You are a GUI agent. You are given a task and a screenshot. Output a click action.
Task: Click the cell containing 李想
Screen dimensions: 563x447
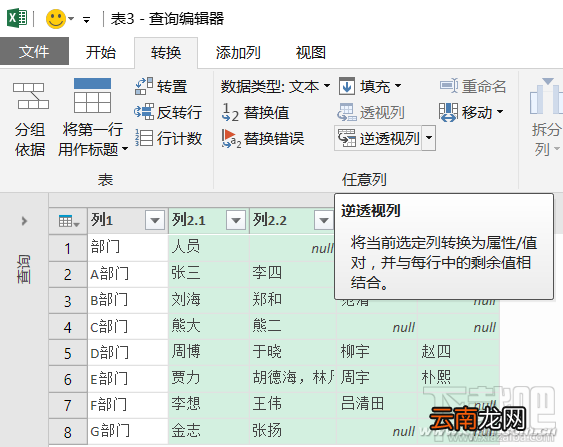point(209,405)
